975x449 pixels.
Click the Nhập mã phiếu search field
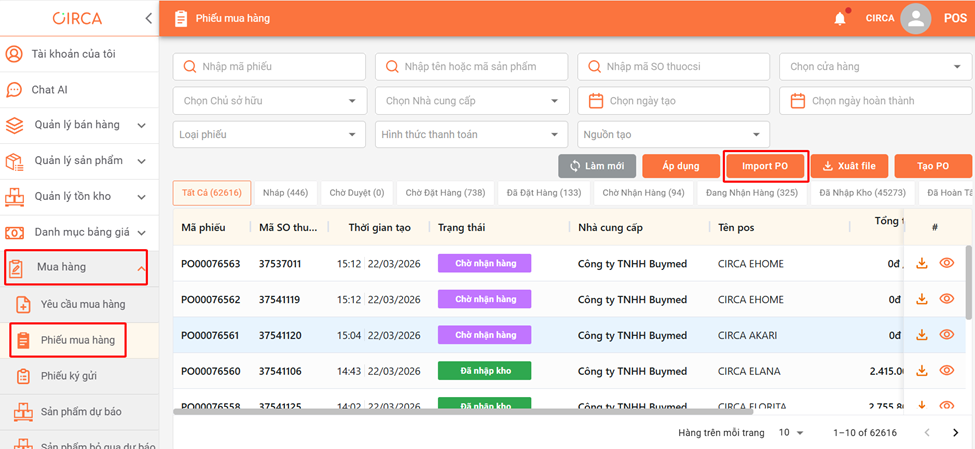pyautogui.click(x=270, y=67)
